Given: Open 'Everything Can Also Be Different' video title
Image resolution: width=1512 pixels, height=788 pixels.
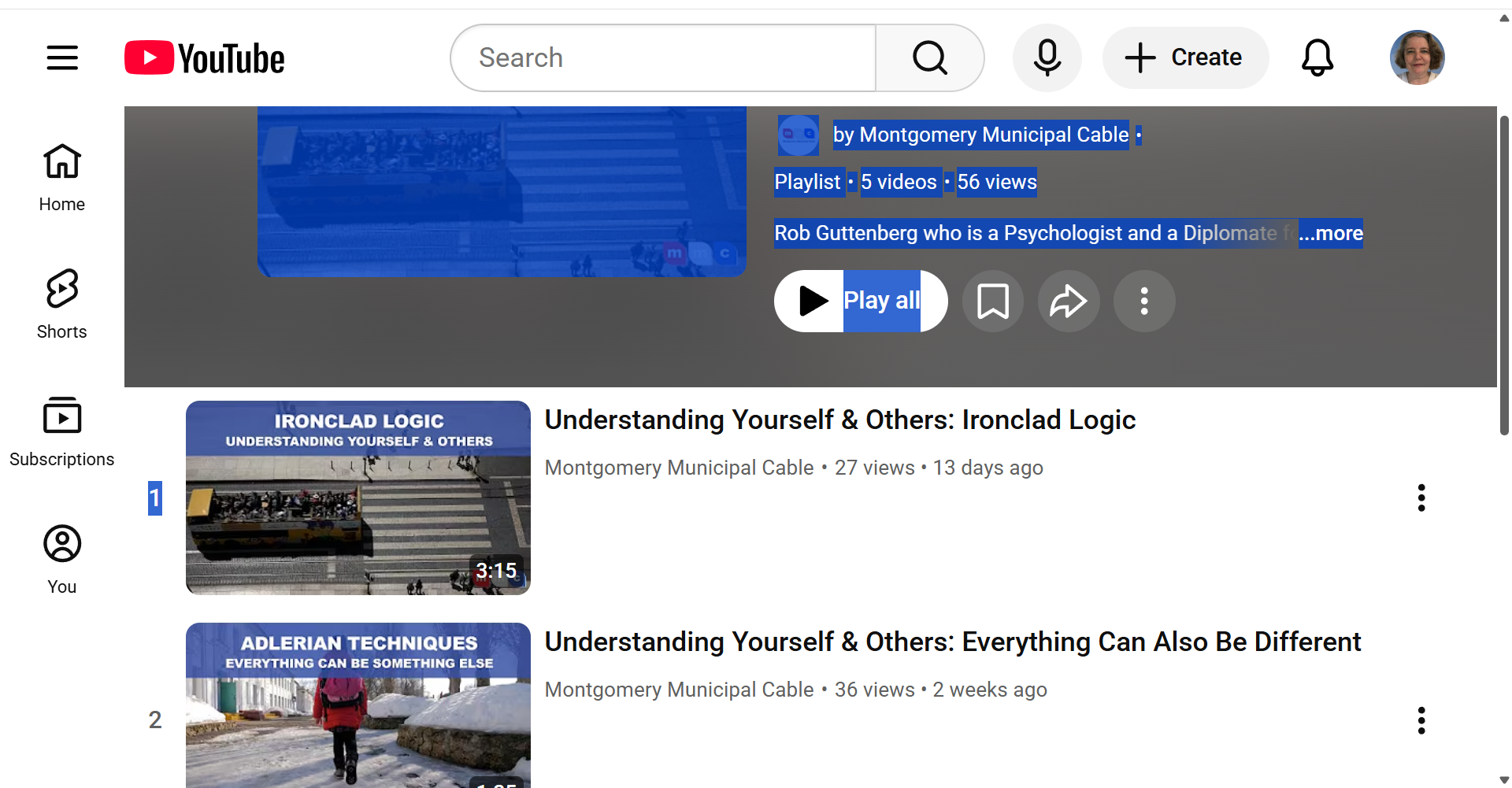Looking at the screenshot, I should [x=953, y=642].
